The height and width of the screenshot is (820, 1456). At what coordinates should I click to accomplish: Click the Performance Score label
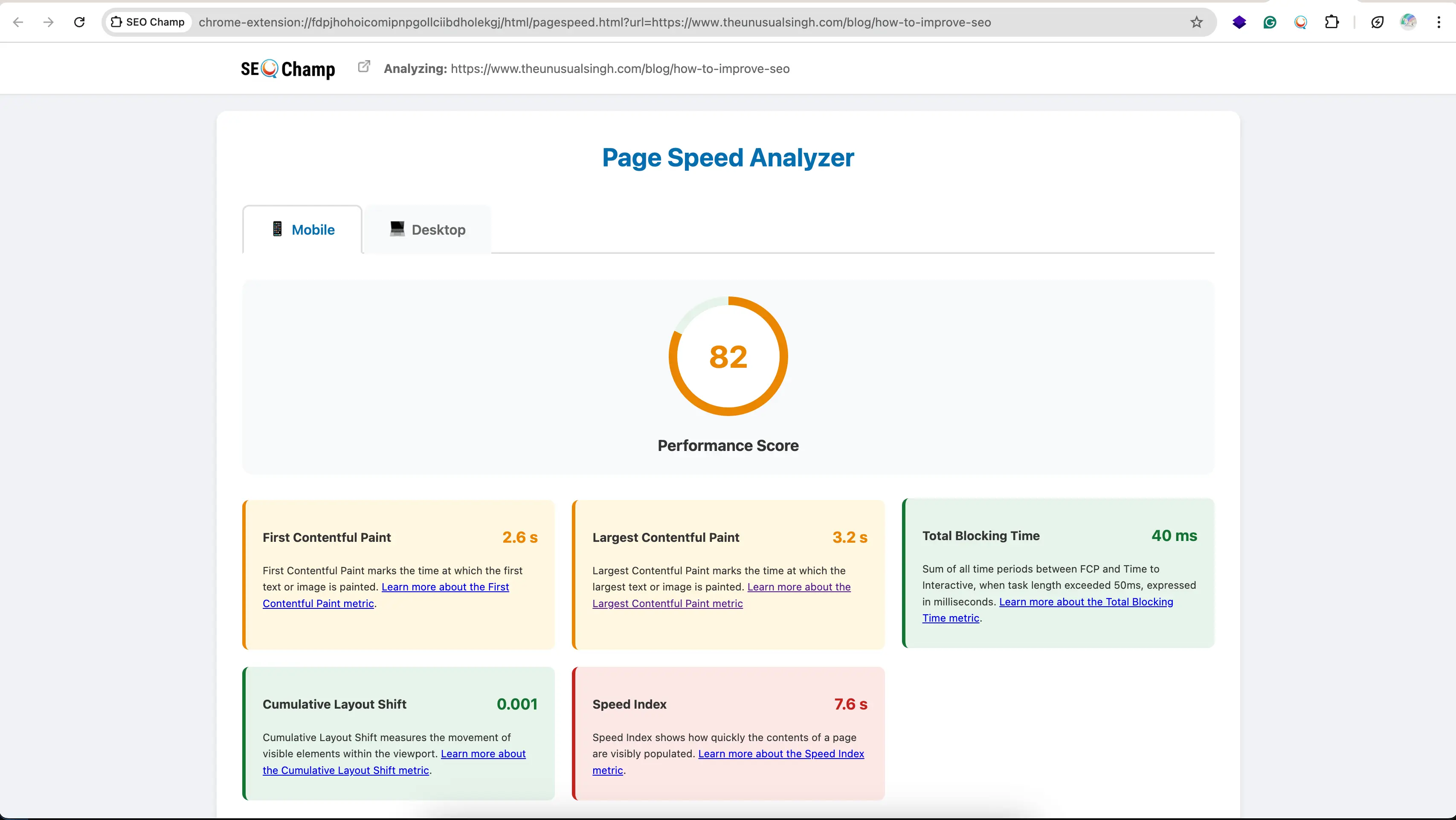coord(728,446)
